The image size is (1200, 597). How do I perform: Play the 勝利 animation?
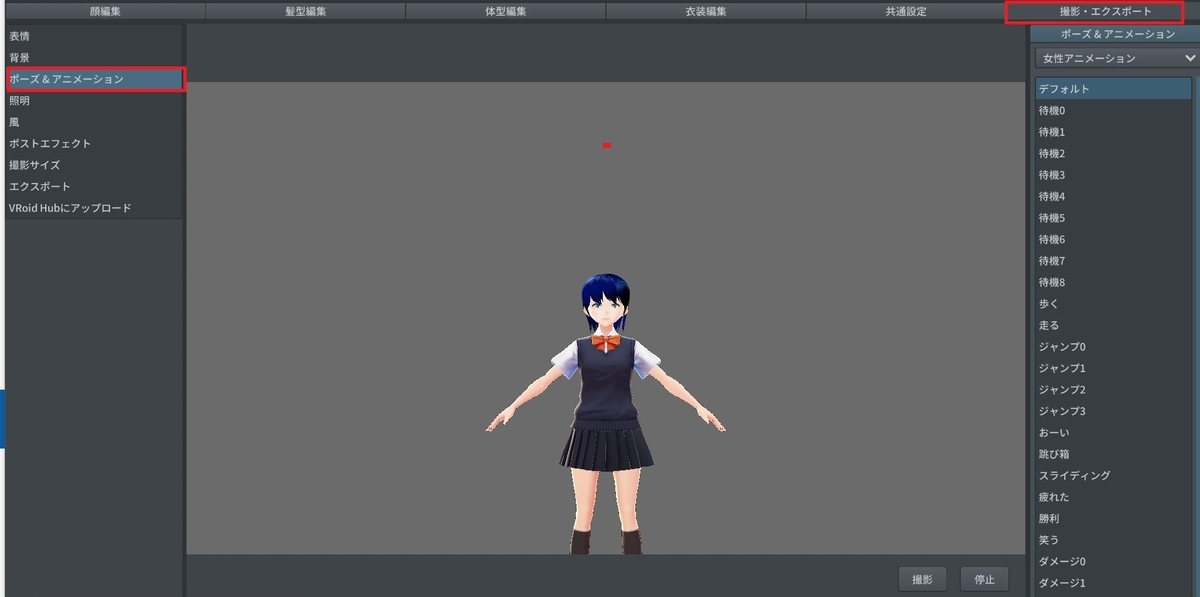(x=1115, y=519)
